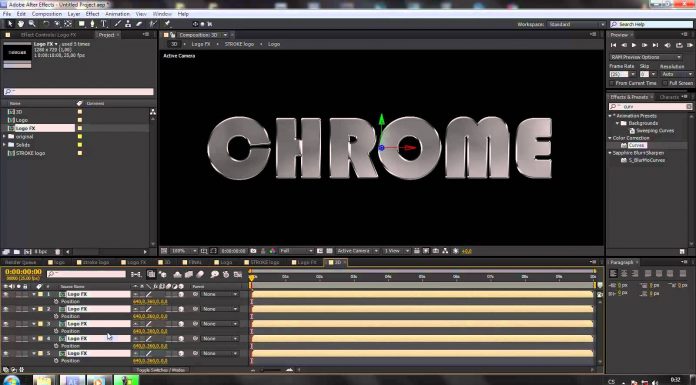
Task: Click the timeline current time indicator marker
Action: tap(252, 278)
